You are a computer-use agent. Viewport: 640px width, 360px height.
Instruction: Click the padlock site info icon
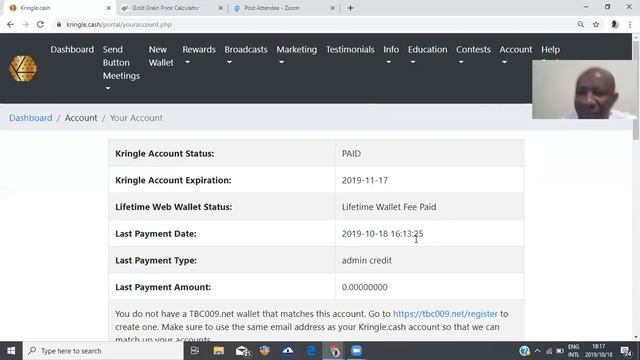point(59,24)
